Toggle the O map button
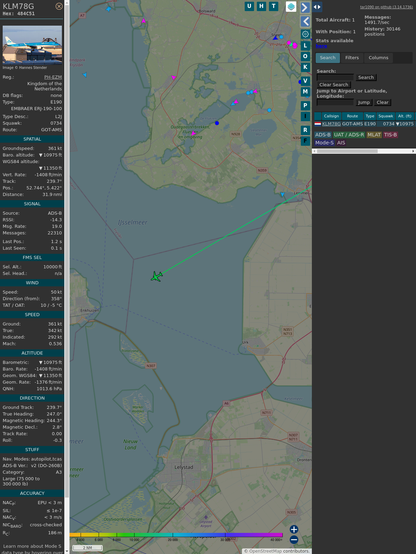Viewport: 416px width, 554px height. tap(305, 57)
